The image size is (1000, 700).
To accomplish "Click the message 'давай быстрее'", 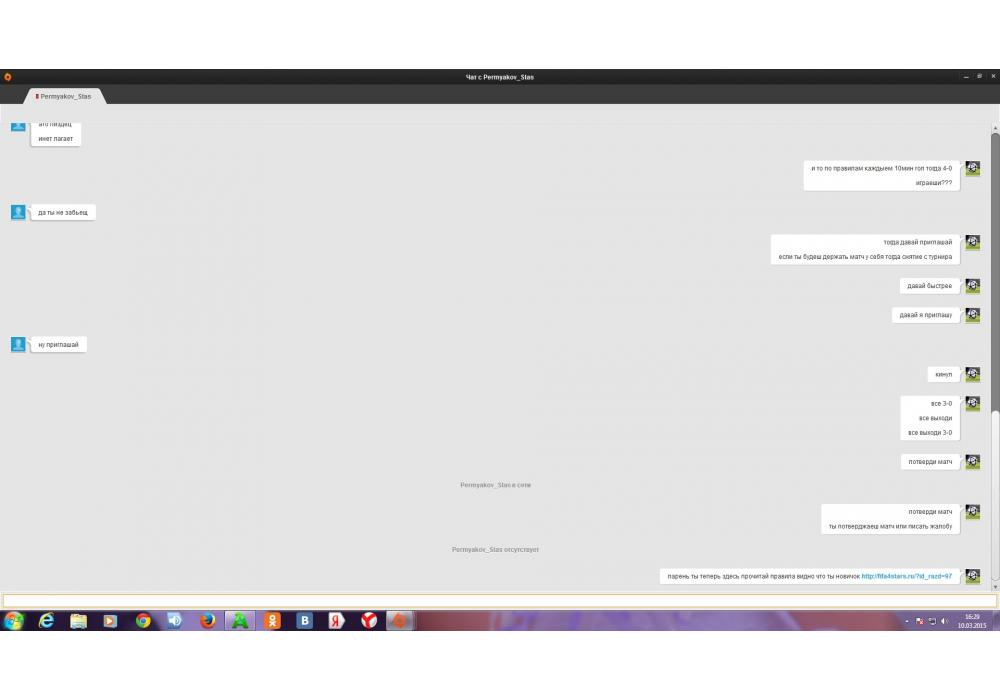I will [x=929, y=286].
